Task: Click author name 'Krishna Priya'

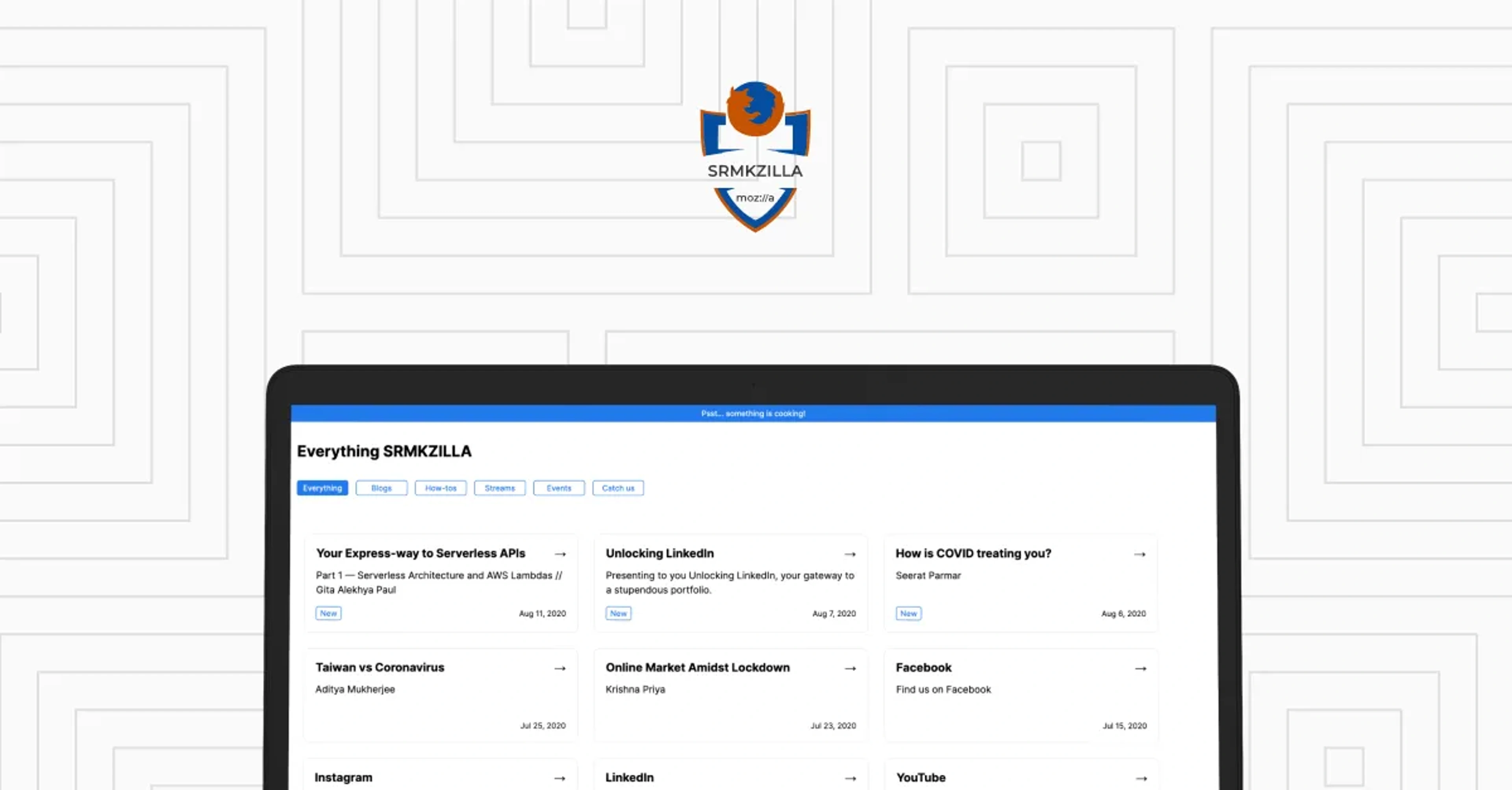Action: pos(635,690)
